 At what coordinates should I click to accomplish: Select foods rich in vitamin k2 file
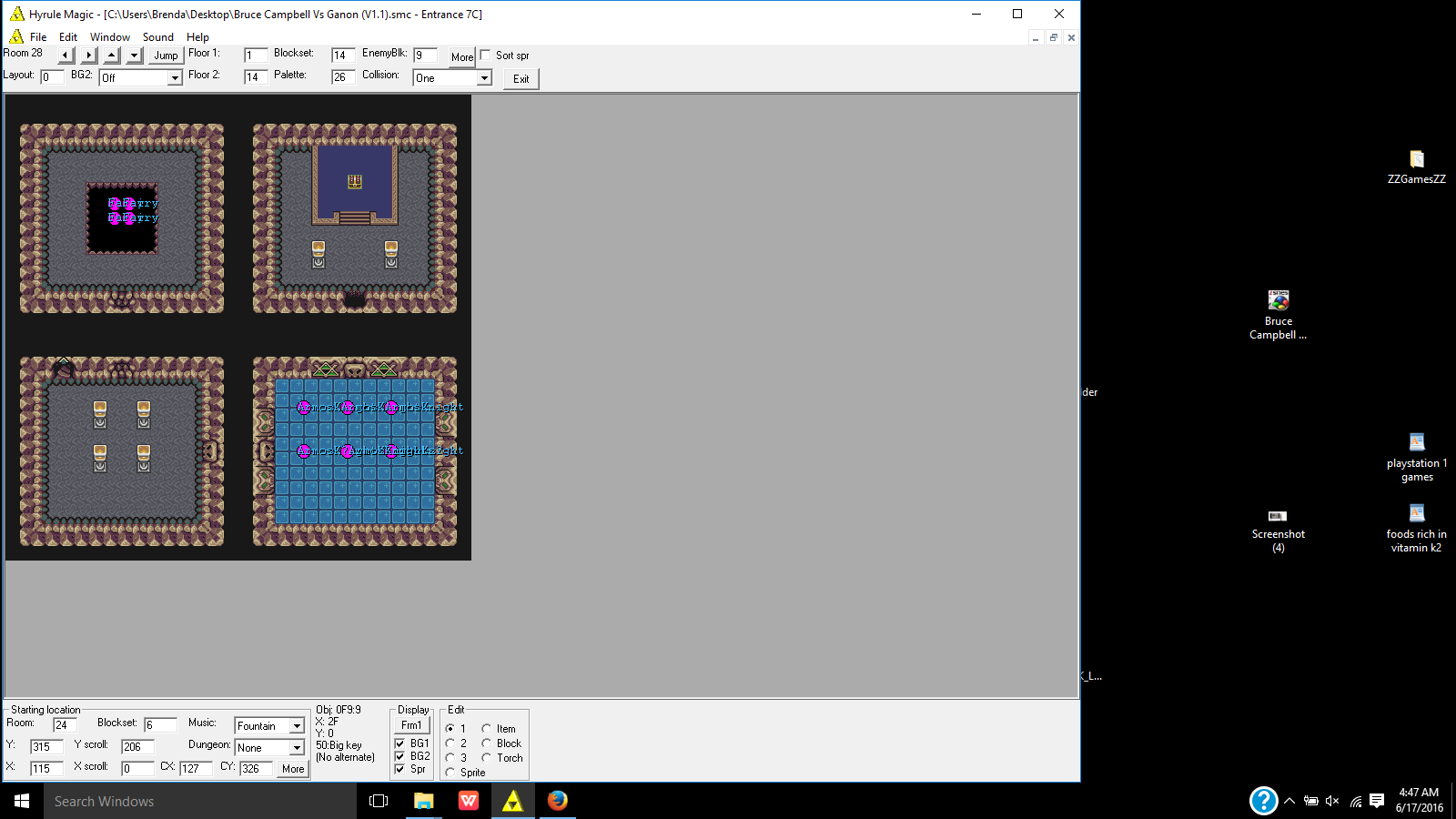pos(1416,529)
